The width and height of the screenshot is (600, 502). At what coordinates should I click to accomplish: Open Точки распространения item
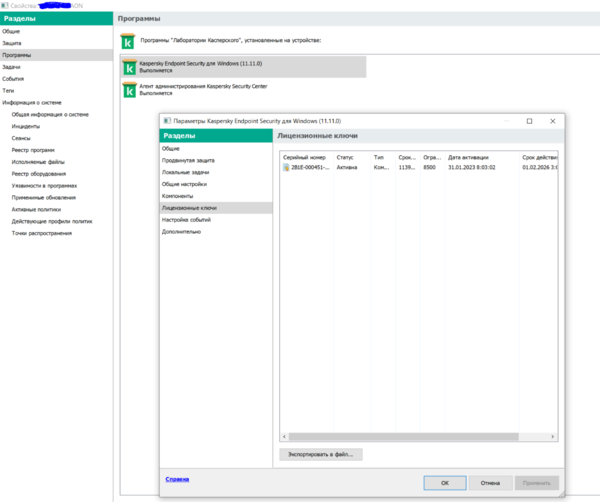click(42, 233)
